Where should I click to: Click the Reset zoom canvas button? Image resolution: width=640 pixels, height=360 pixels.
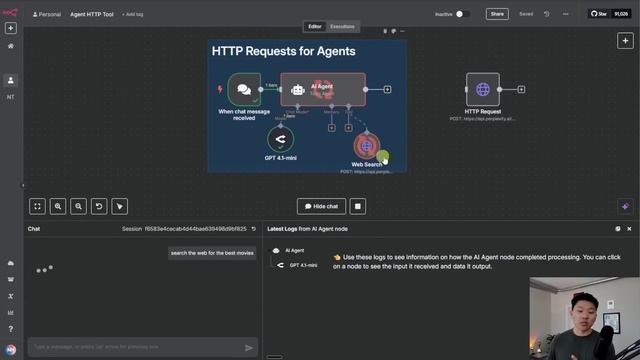pos(99,207)
